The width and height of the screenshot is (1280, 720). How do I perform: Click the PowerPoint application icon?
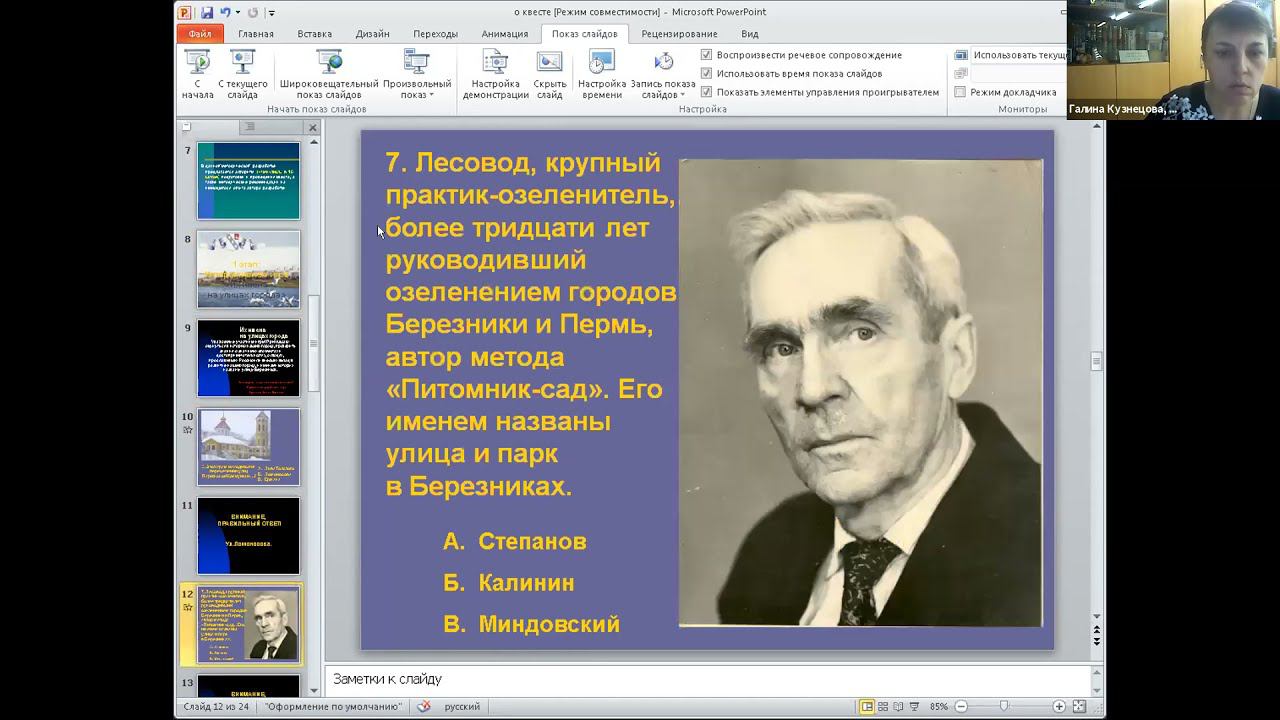pyautogui.click(x=185, y=12)
